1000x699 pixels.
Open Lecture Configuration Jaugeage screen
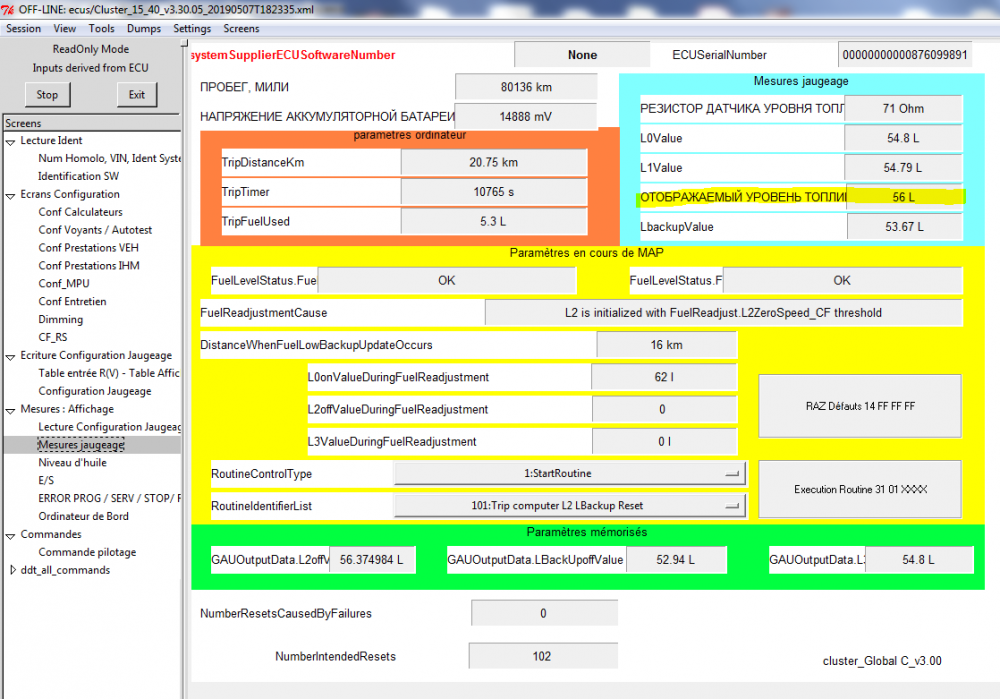(x=110, y=427)
